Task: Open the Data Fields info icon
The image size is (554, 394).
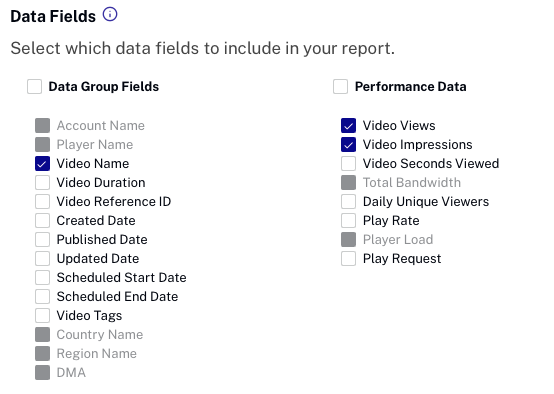Action: pyautogui.click(x=110, y=14)
